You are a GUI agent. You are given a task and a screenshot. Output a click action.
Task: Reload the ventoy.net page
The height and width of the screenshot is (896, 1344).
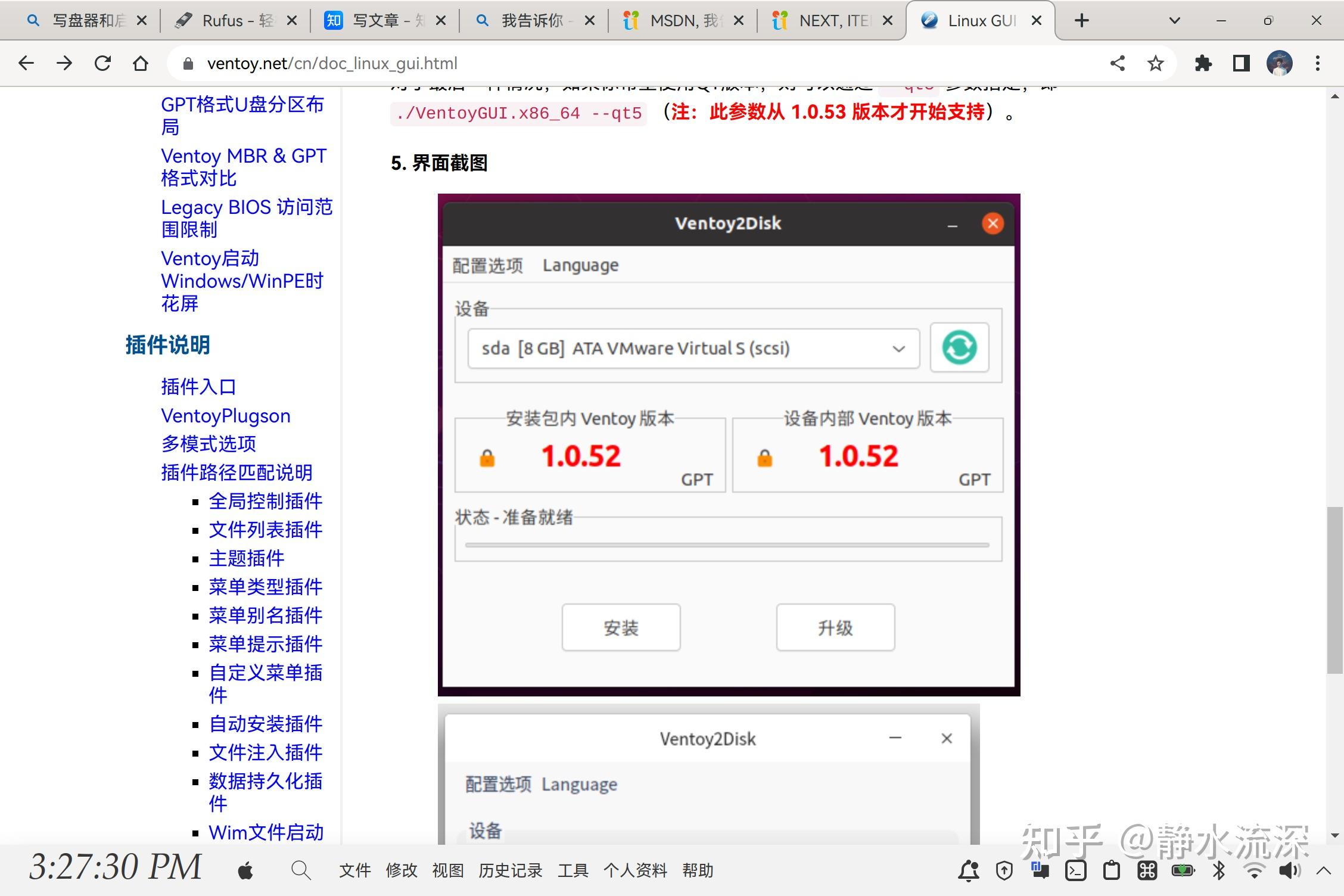click(x=102, y=63)
